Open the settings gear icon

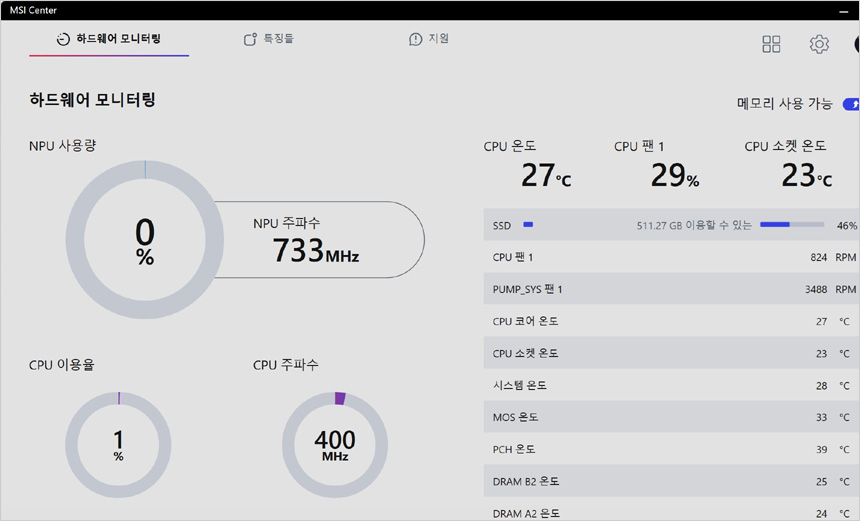(819, 44)
